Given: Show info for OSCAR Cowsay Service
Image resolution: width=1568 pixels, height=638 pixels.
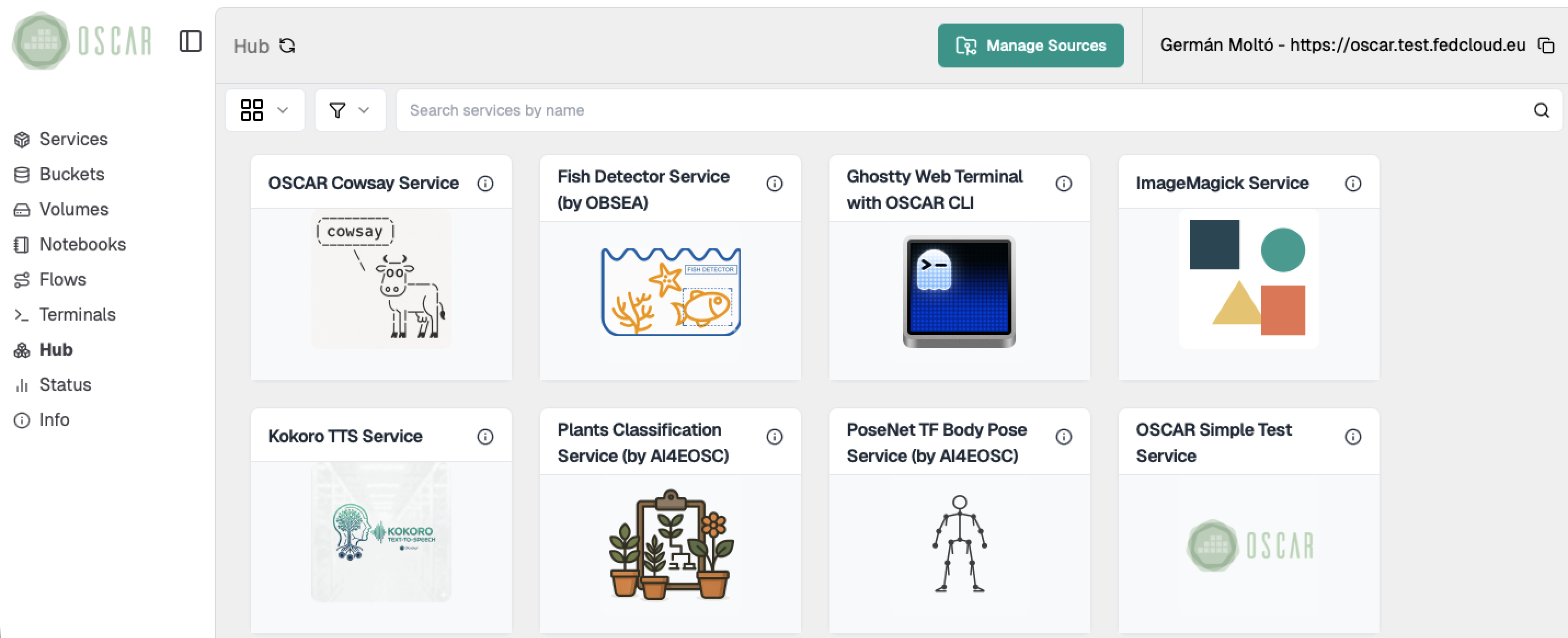Looking at the screenshot, I should [485, 183].
